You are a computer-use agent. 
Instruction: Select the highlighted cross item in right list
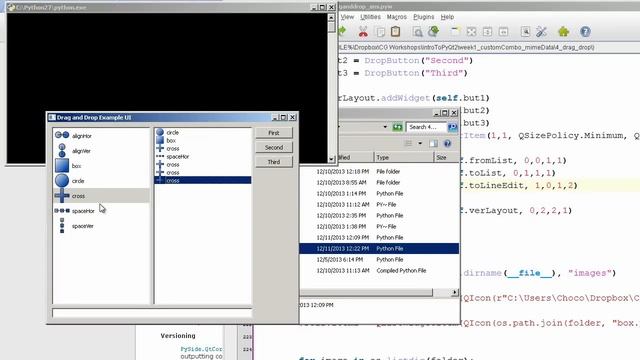203,180
